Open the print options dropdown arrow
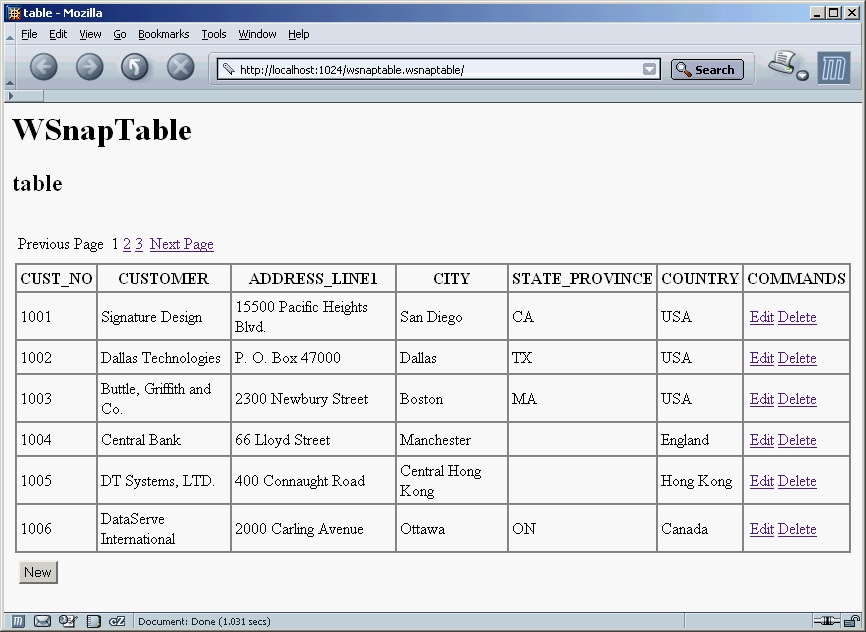The width and height of the screenshot is (866, 632). click(802, 76)
